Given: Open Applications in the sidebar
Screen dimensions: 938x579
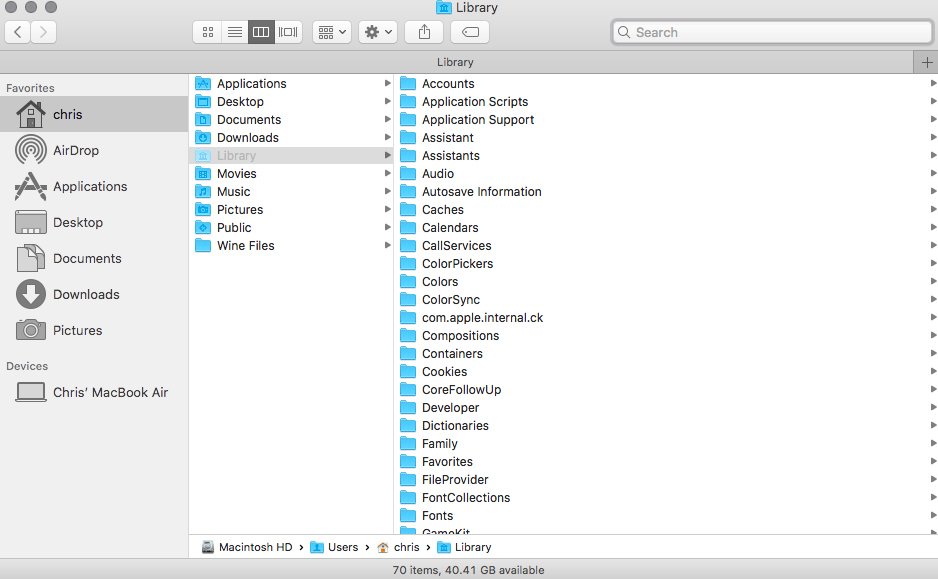Looking at the screenshot, I should pyautogui.click(x=94, y=186).
